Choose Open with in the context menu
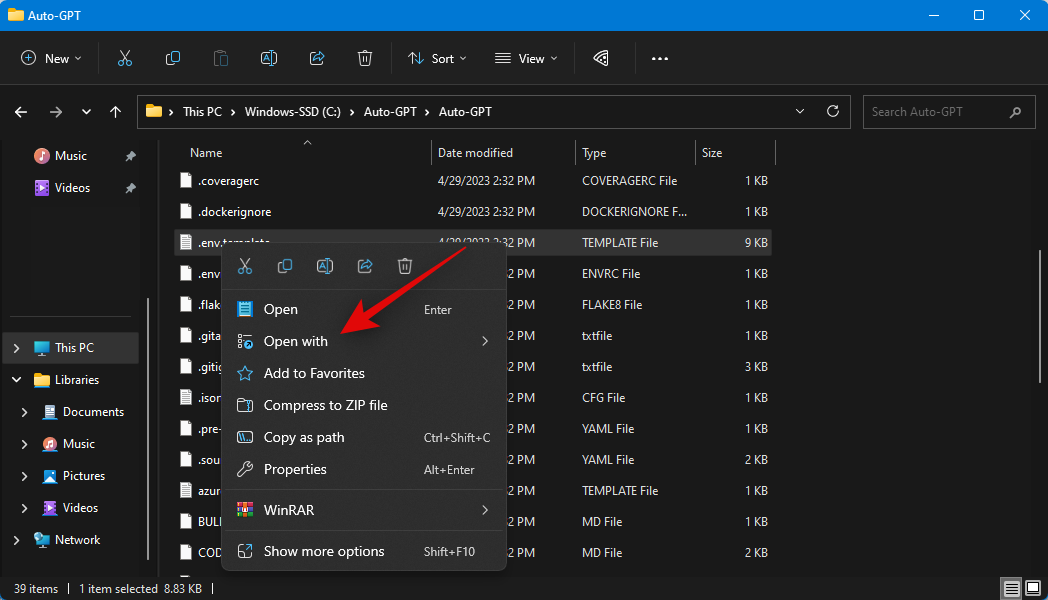This screenshot has width=1048, height=600. [x=364, y=341]
